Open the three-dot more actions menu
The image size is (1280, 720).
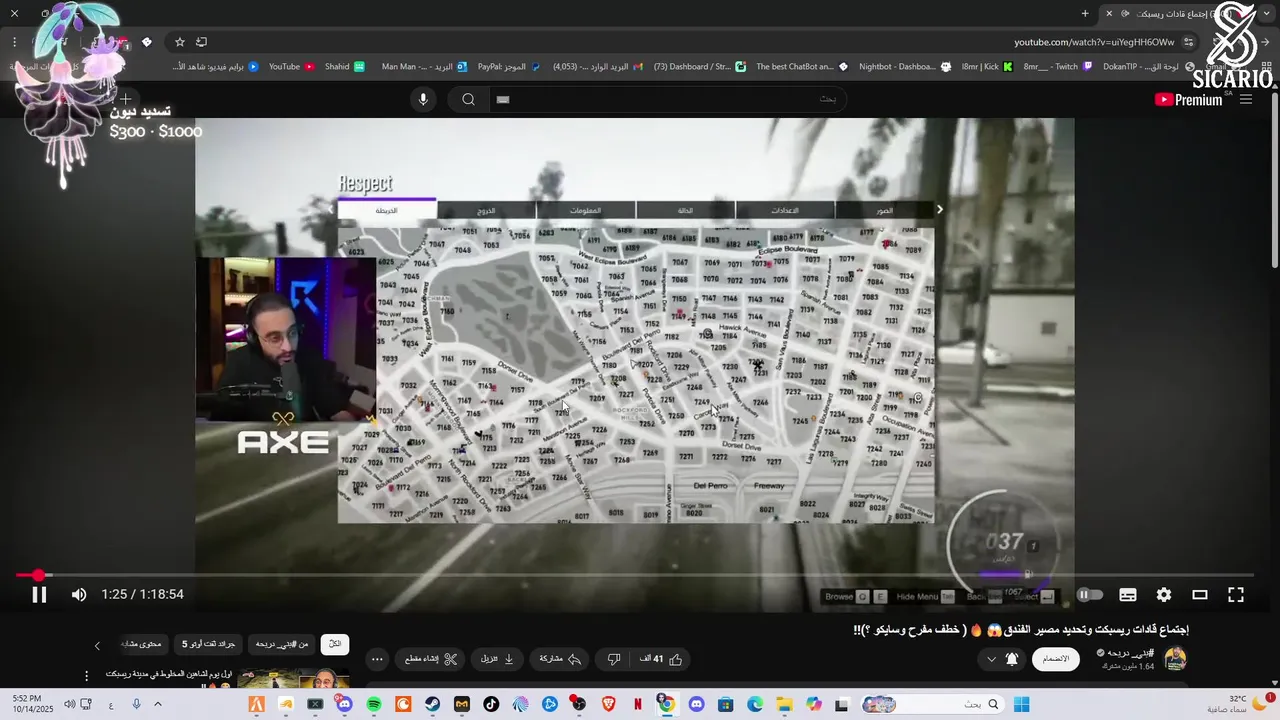pyautogui.click(x=377, y=659)
